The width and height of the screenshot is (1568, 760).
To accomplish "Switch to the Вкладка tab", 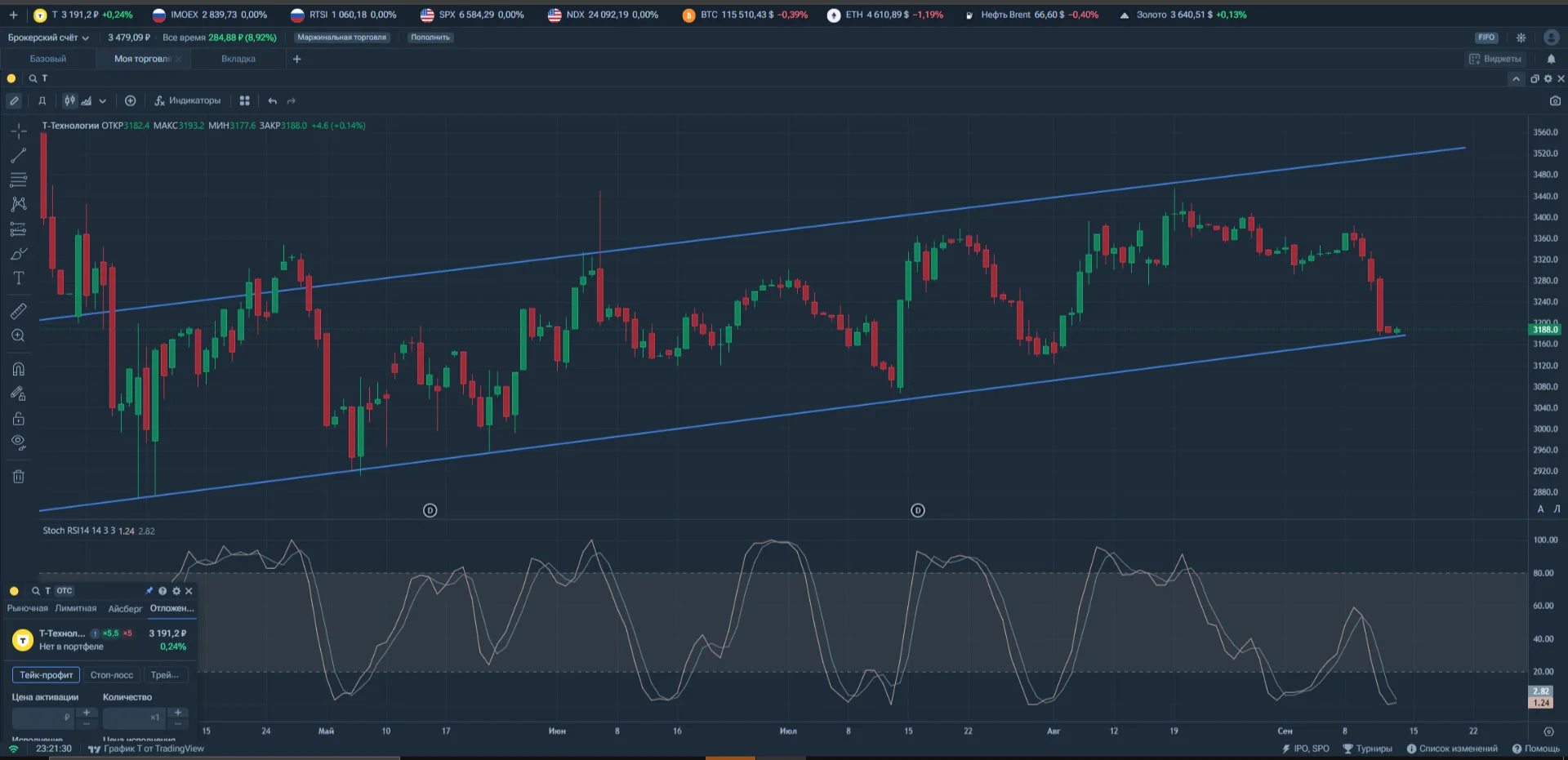I will tap(238, 59).
